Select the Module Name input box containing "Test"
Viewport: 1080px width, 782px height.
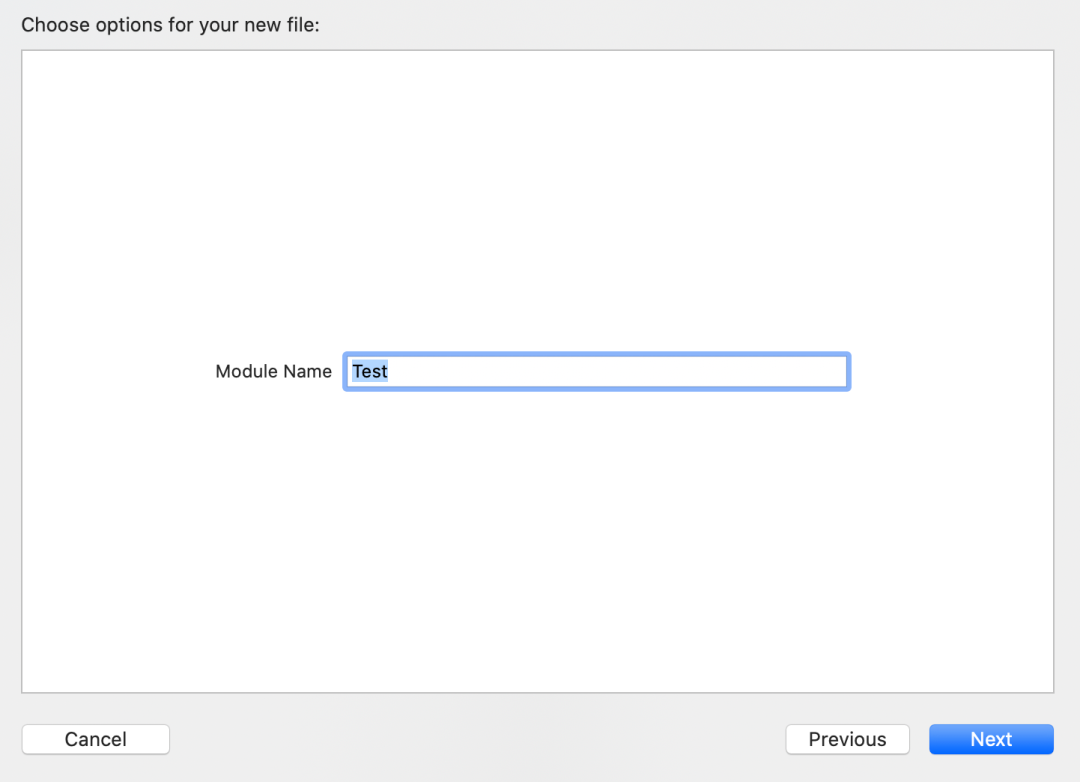click(596, 372)
